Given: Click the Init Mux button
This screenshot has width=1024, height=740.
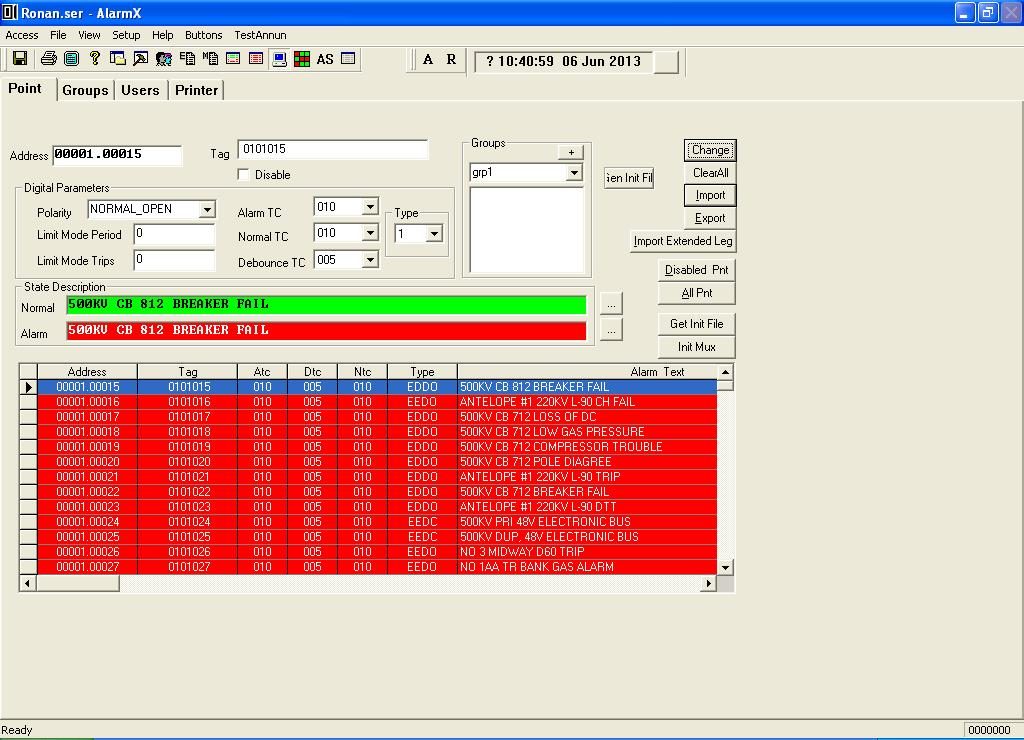Looking at the screenshot, I should pyautogui.click(x=697, y=347).
